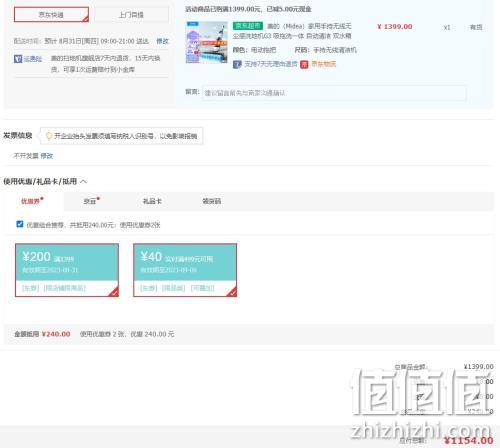500x448 pixels.
Task: Click the x1 quantity text
Action: pos(447,27)
